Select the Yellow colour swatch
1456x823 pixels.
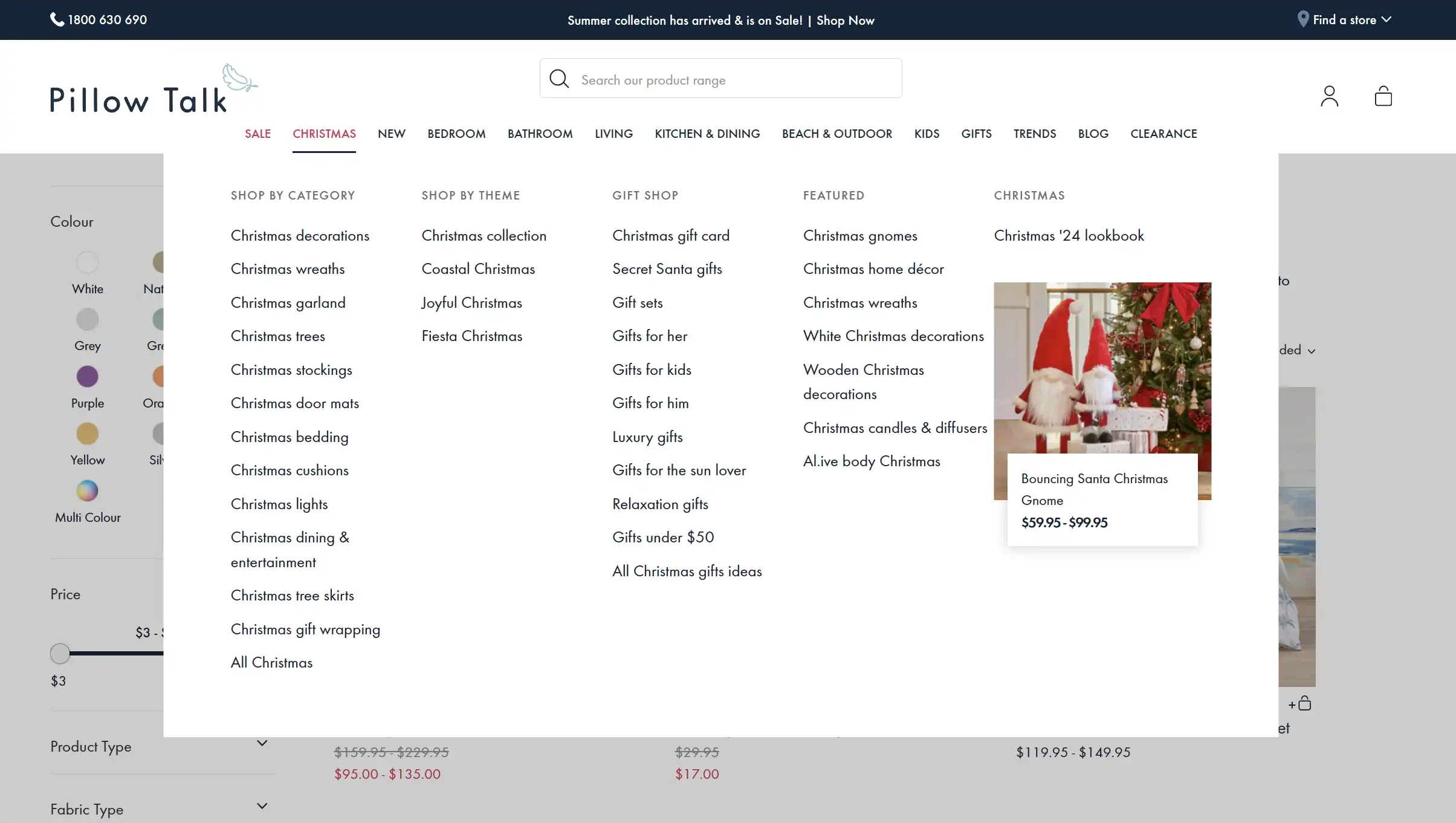tap(88, 434)
